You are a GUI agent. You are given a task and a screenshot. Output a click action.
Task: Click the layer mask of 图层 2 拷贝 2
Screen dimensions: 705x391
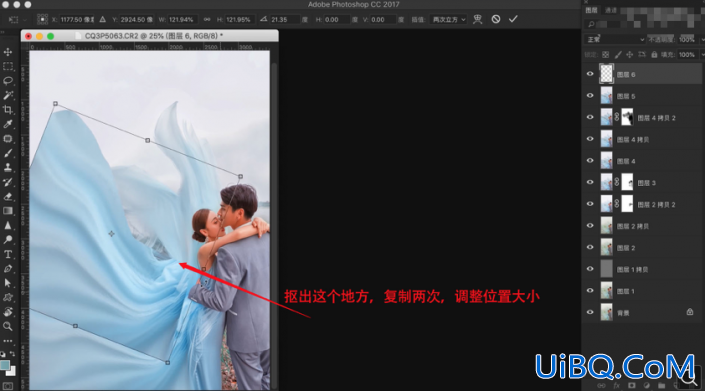click(627, 204)
